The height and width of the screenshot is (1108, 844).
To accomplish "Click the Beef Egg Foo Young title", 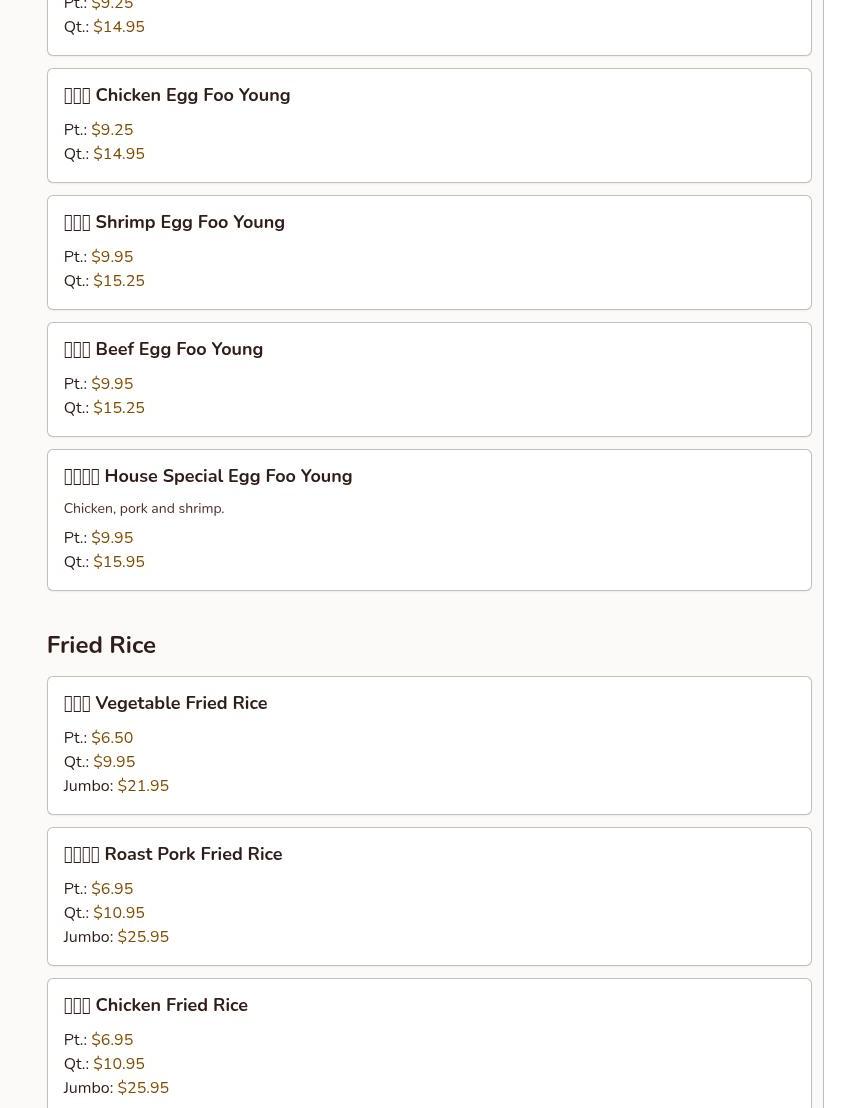I will [178, 350].
